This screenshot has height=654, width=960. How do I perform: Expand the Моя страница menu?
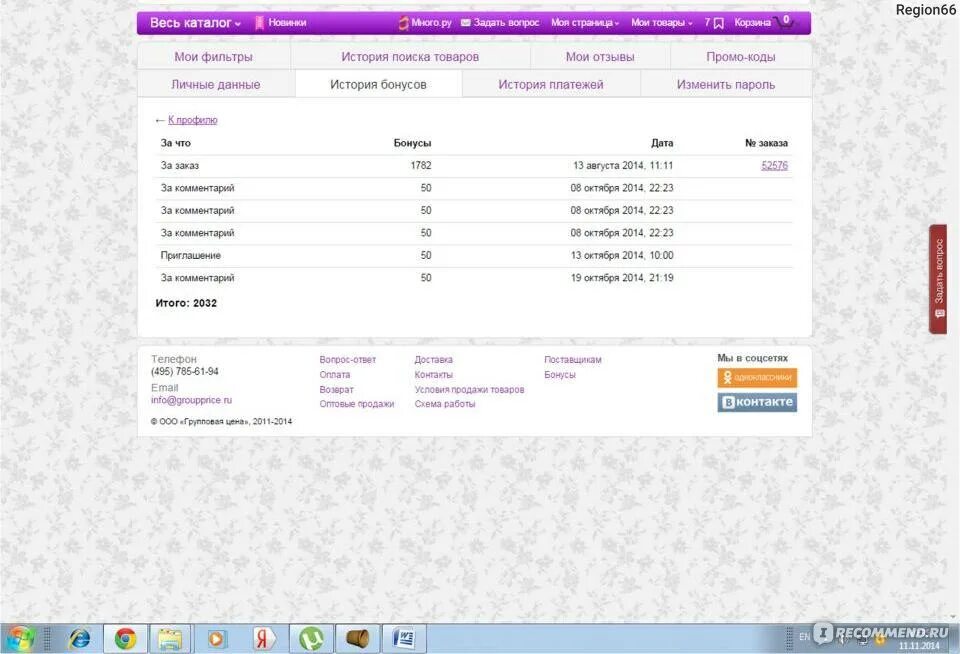585,23
